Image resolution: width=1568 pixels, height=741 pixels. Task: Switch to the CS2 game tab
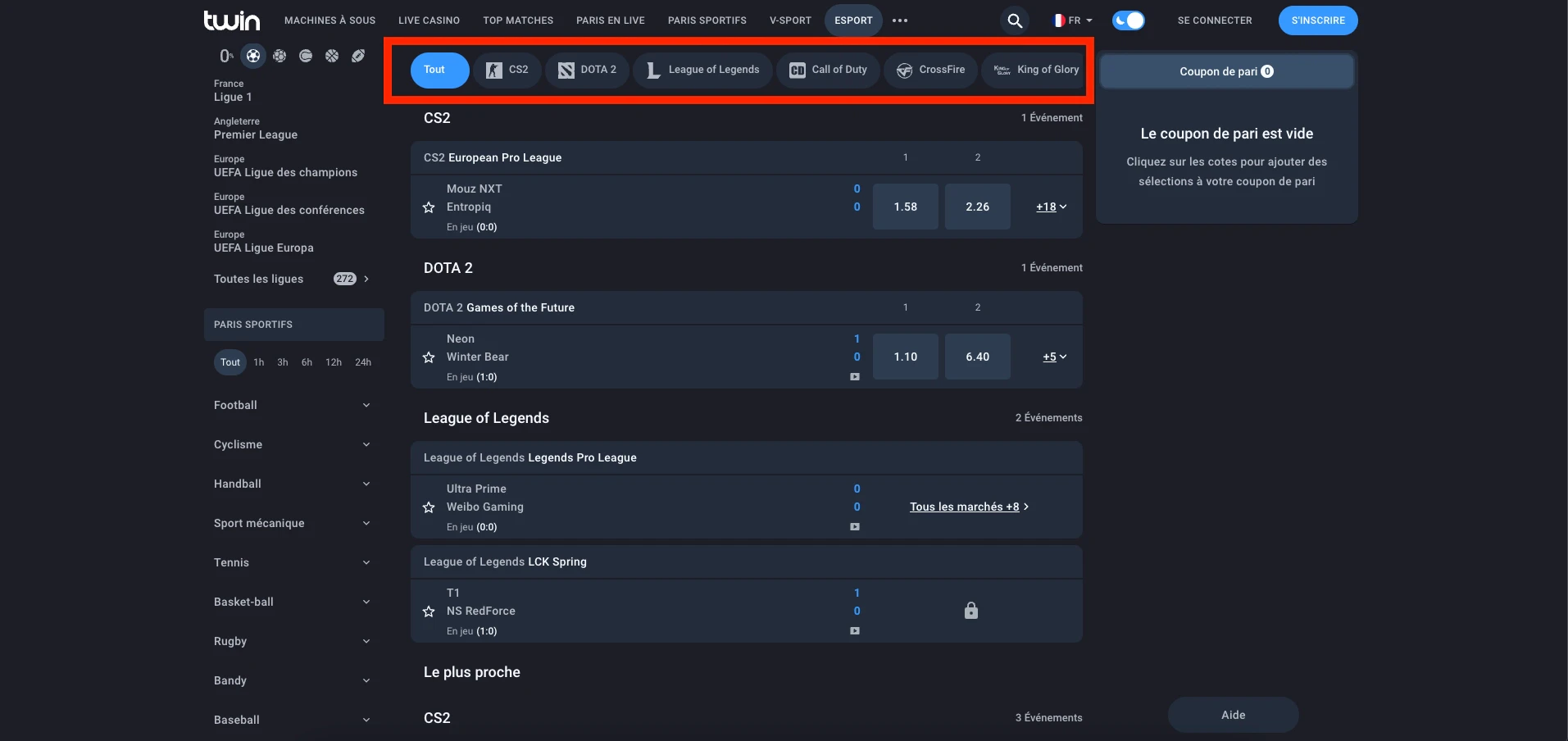point(507,70)
